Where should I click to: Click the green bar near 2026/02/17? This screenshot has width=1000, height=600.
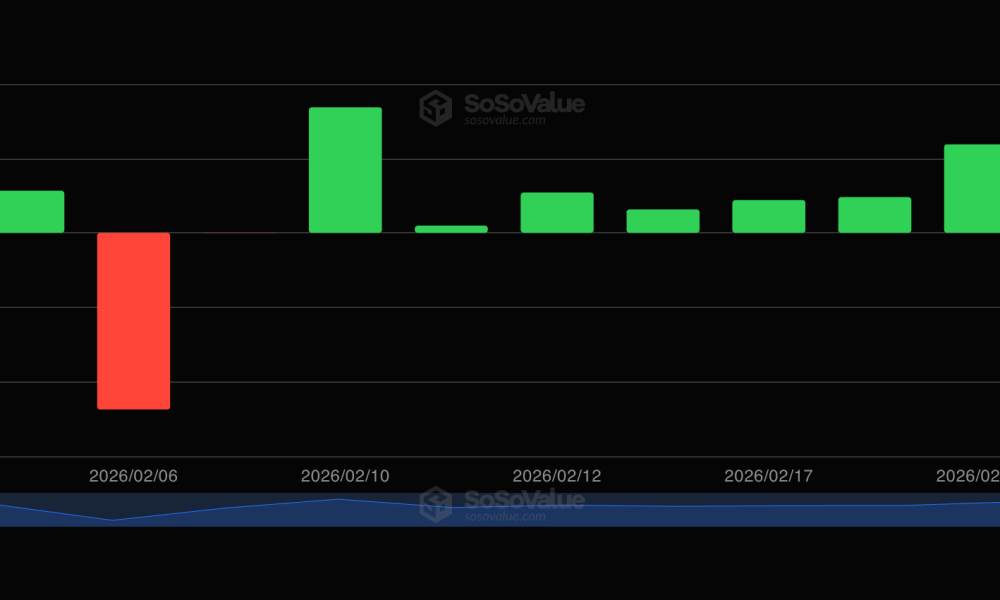(768, 215)
